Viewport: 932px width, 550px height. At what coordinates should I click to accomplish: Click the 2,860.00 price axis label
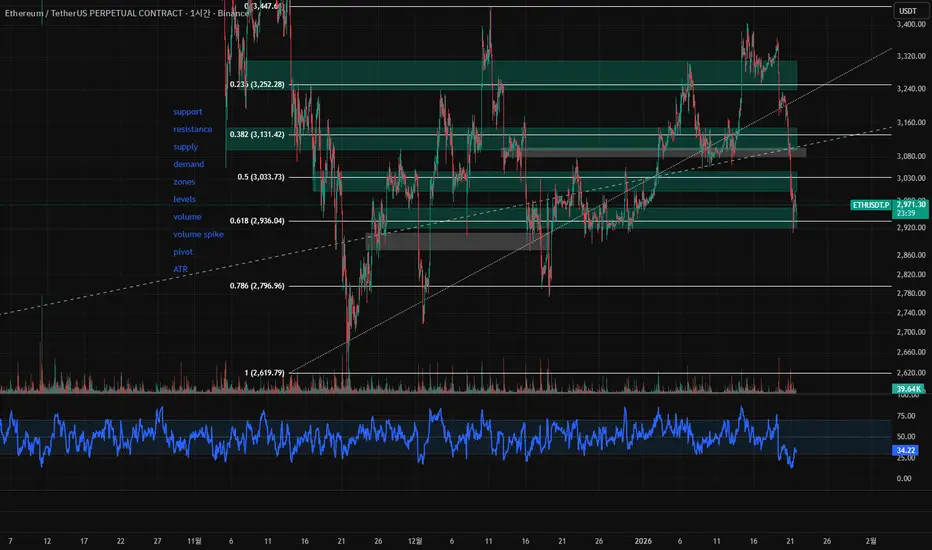coord(911,255)
